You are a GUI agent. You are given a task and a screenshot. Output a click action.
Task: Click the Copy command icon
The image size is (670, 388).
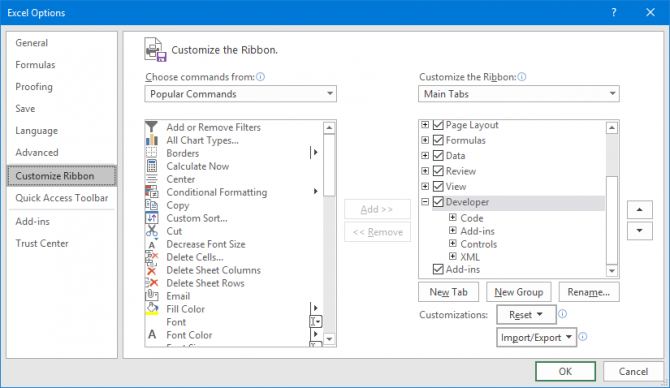152,205
